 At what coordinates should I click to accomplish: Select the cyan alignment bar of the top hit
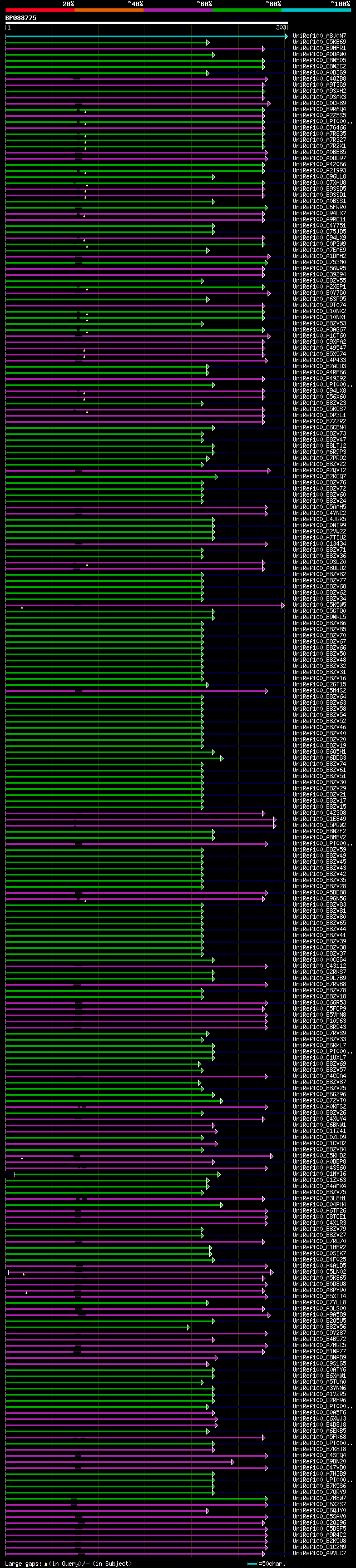(x=146, y=37)
